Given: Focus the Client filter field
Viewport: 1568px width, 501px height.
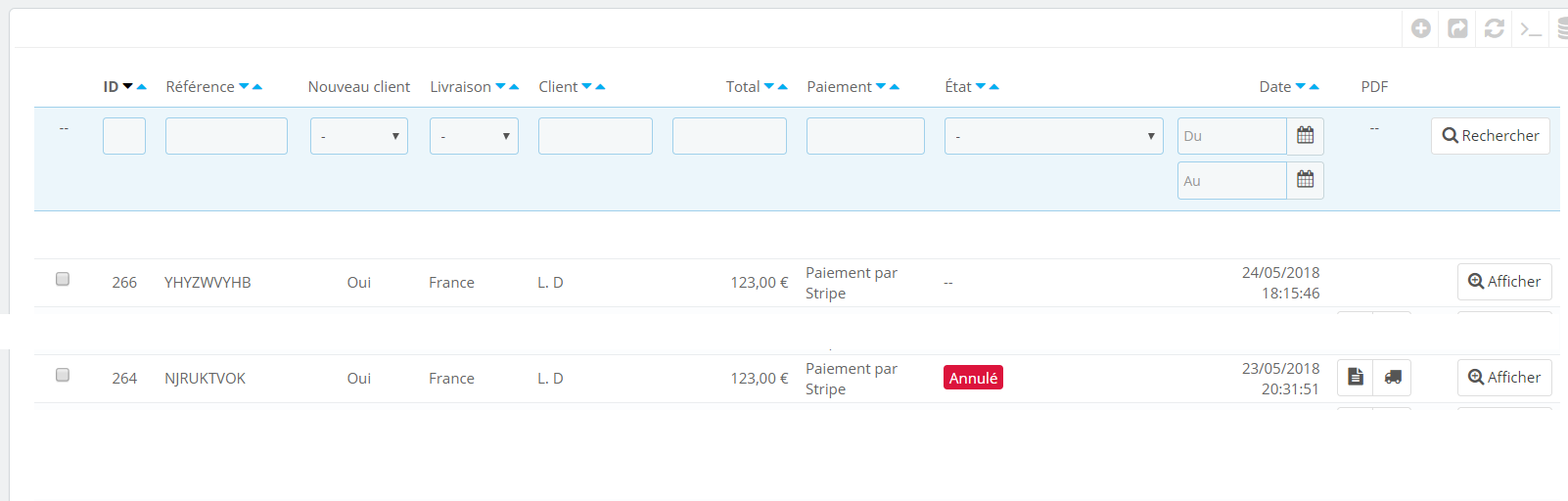Looking at the screenshot, I should click(595, 136).
